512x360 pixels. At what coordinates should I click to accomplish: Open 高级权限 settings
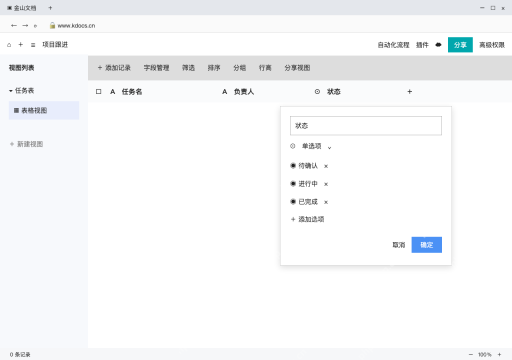pyautogui.click(x=492, y=45)
